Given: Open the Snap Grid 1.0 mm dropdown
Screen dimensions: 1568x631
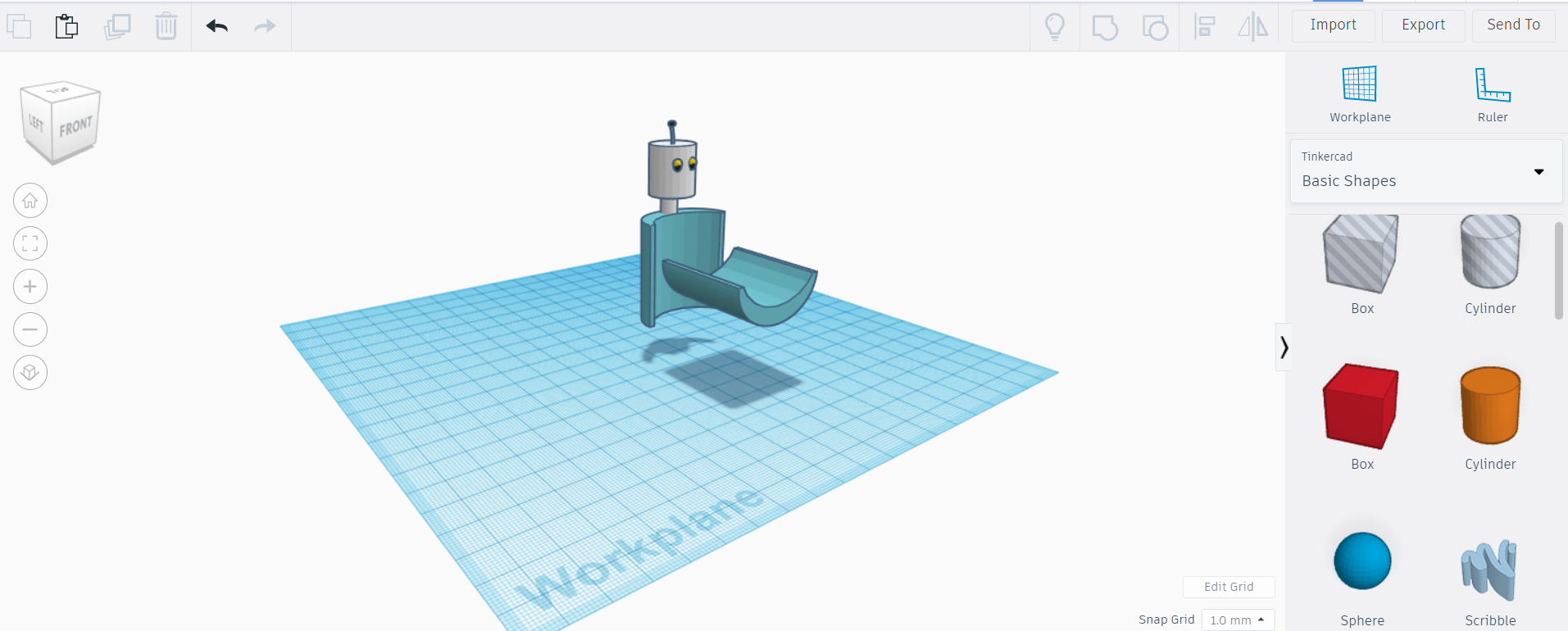Looking at the screenshot, I should click(1238, 620).
